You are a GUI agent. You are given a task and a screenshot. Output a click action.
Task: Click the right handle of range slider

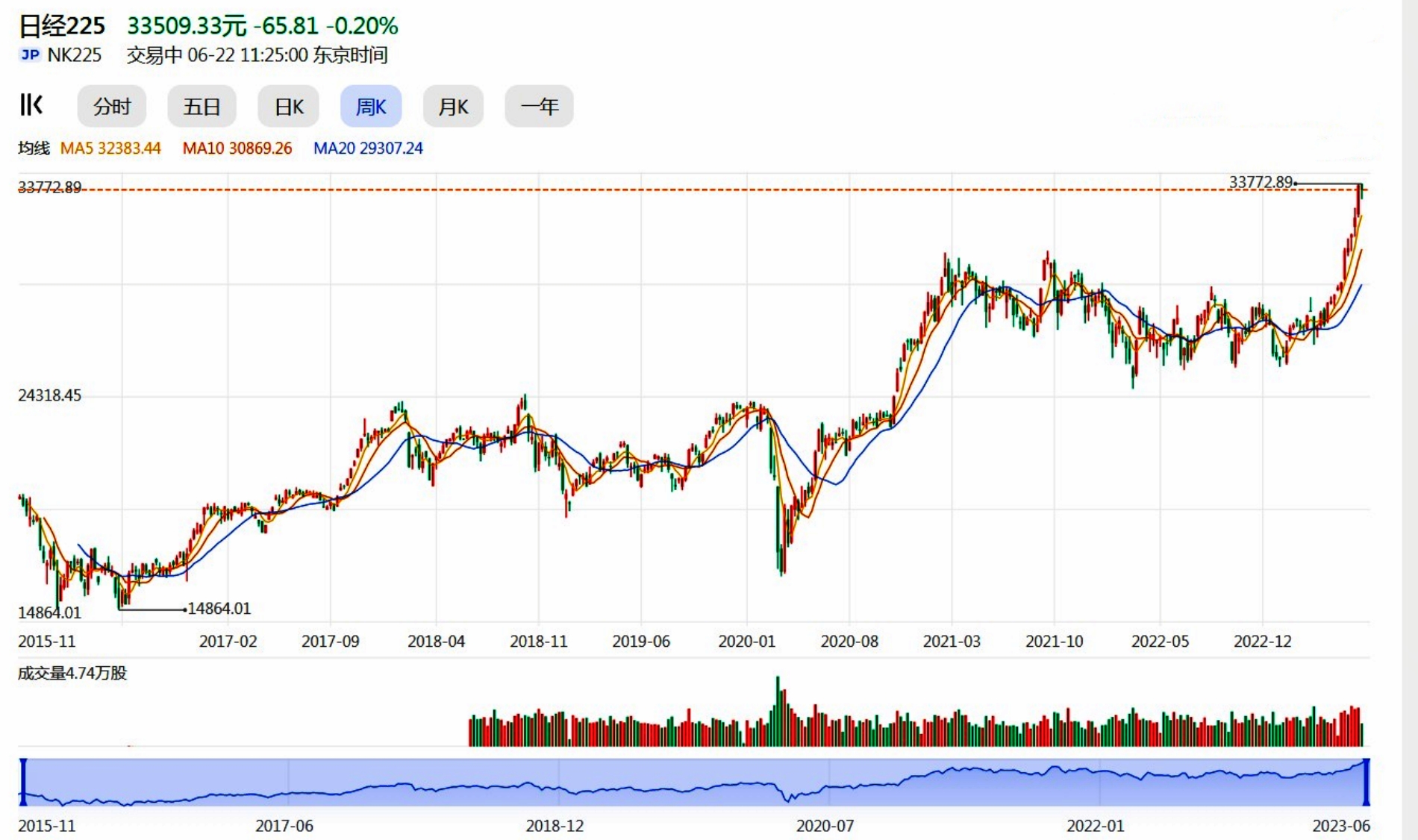[1367, 782]
